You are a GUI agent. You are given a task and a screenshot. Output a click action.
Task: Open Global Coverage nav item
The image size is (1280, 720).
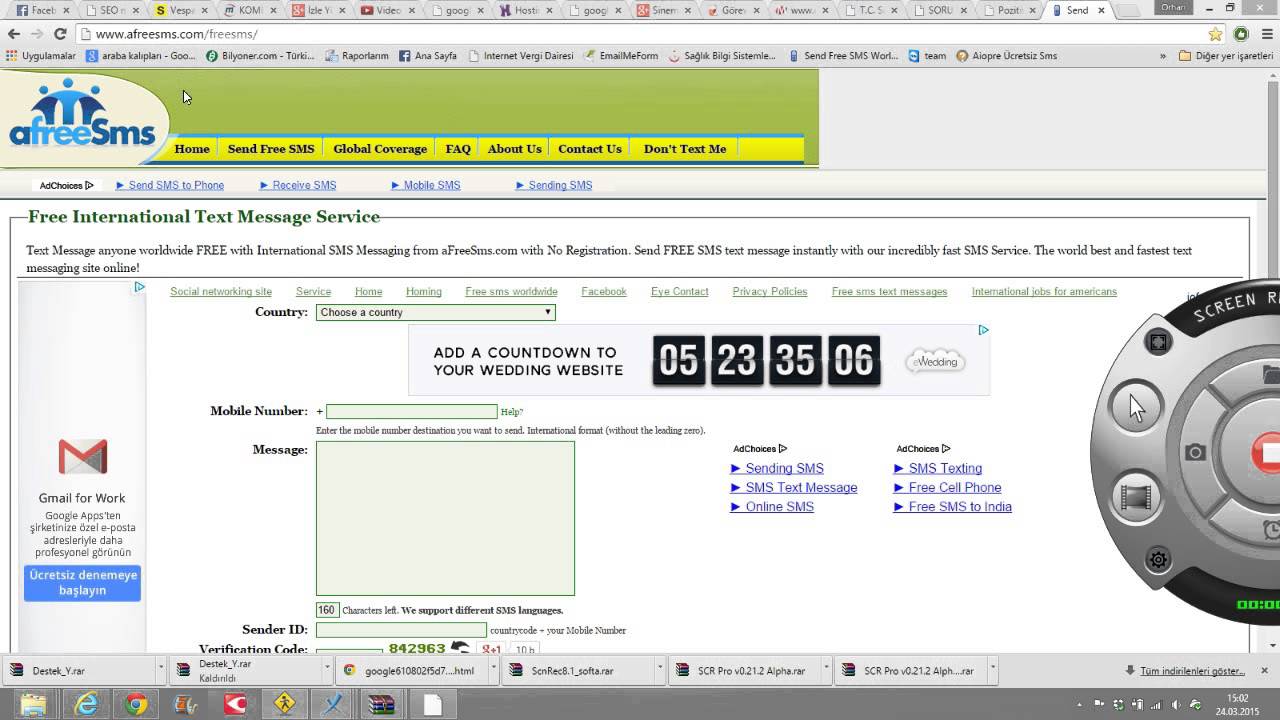click(x=380, y=149)
